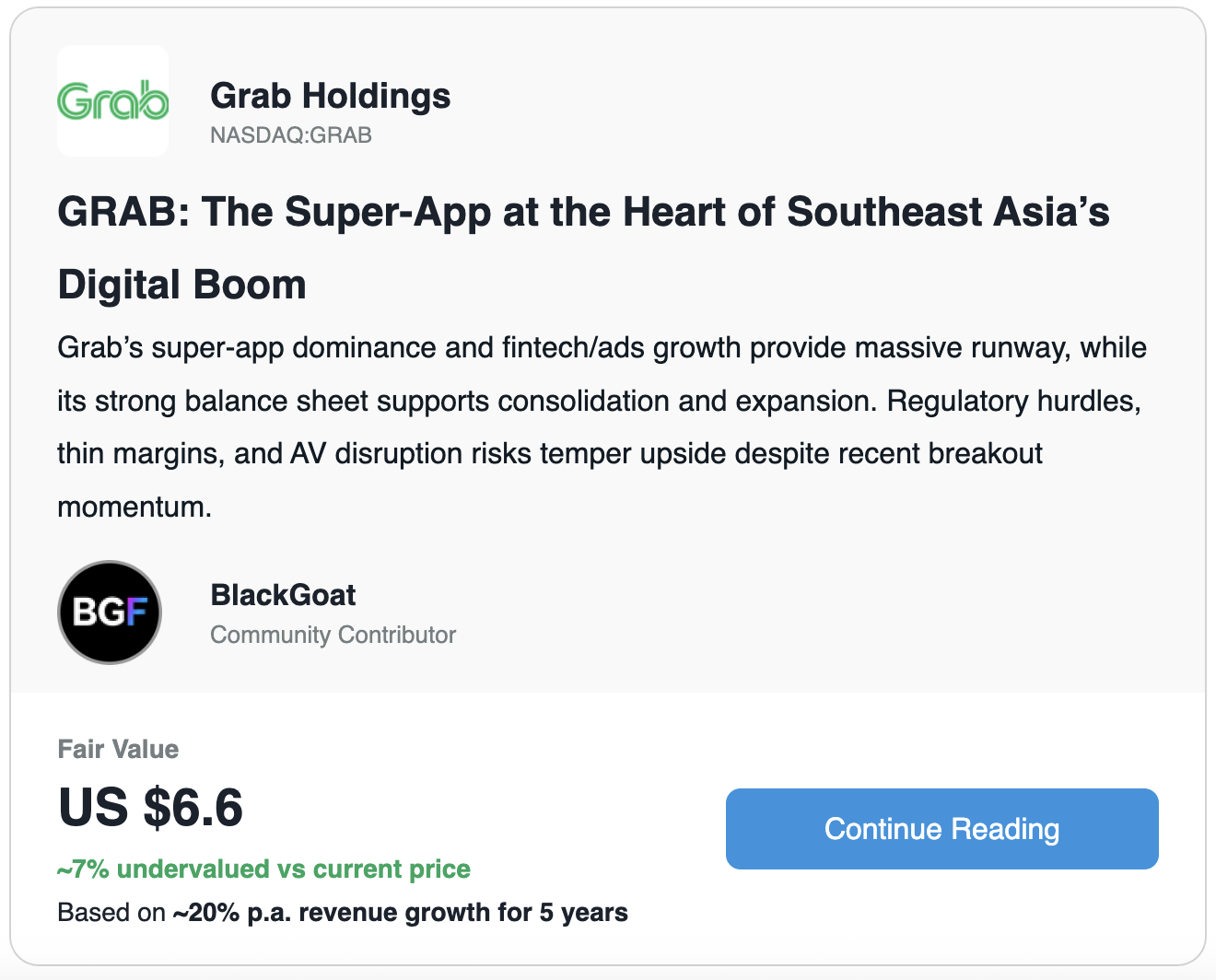This screenshot has width=1216, height=980.
Task: Click the green Grab company logo
Action: coord(112,100)
